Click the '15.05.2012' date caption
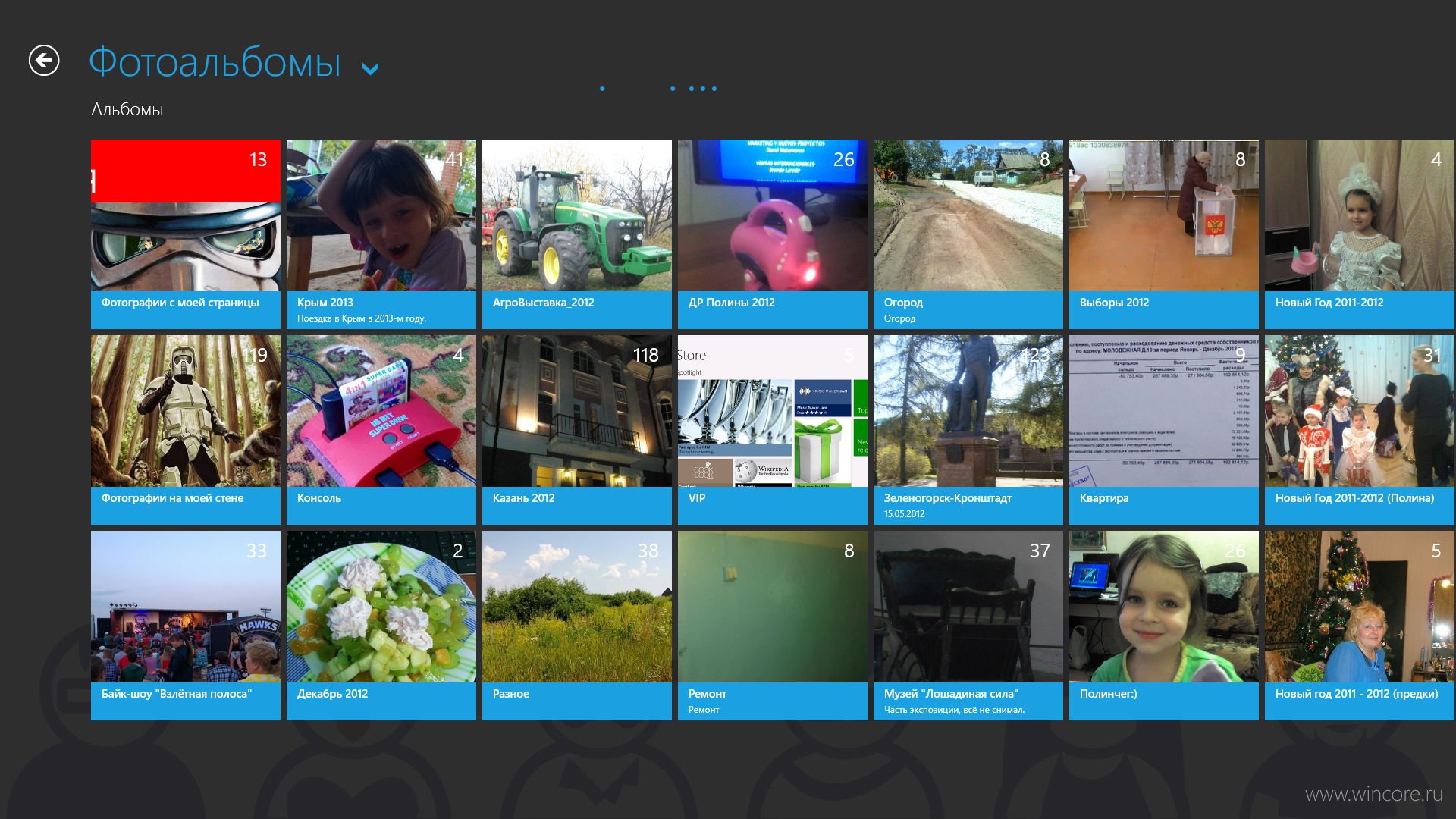 [x=904, y=514]
